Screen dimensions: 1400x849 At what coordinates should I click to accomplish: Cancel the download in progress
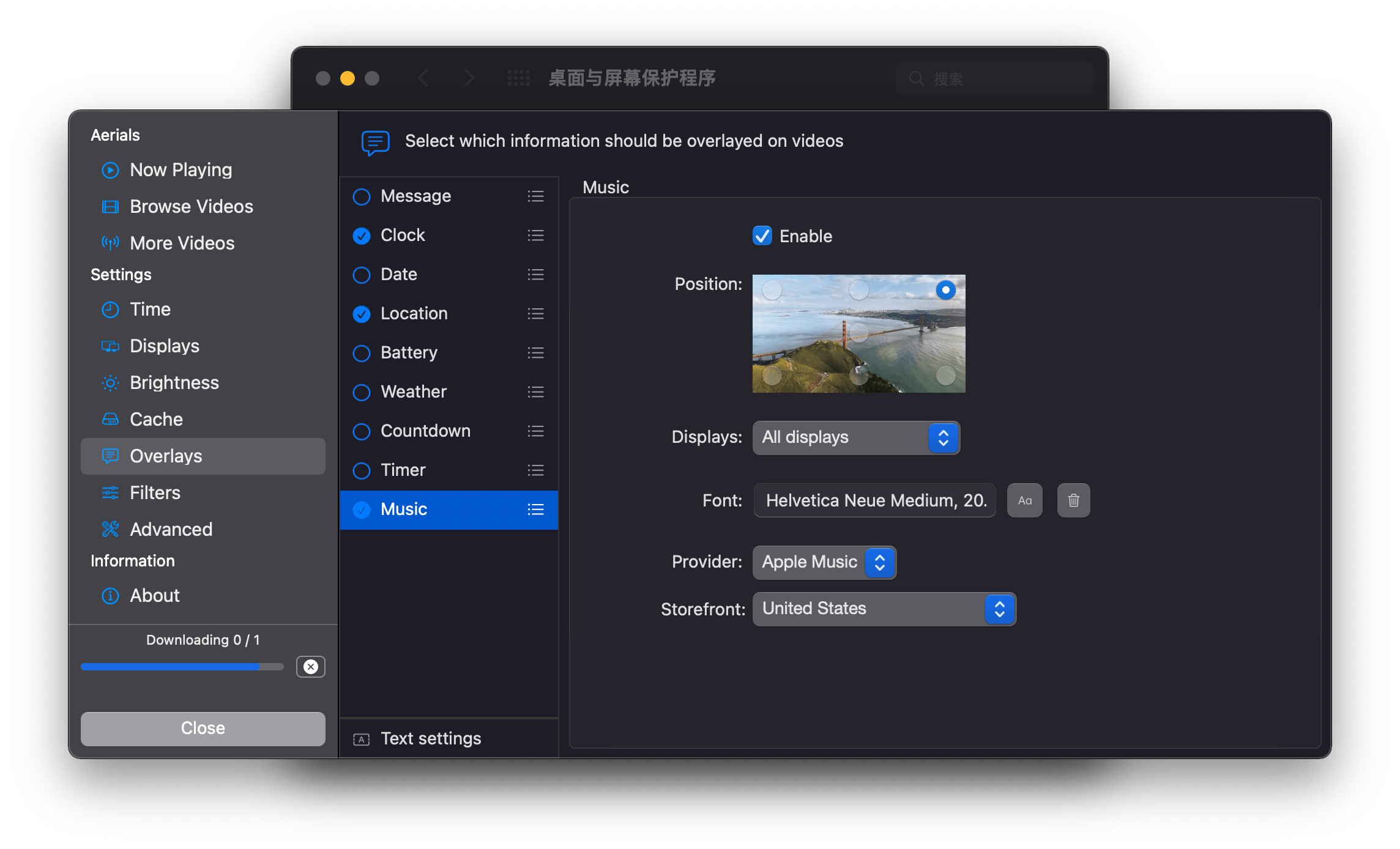pyautogui.click(x=311, y=667)
